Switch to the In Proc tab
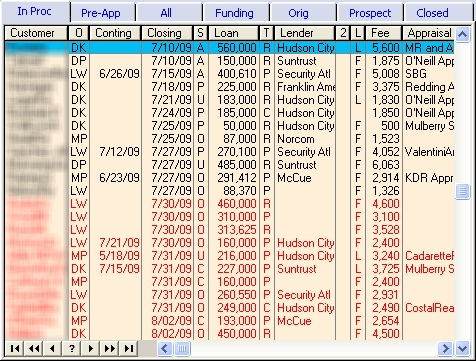Image resolution: width=476 pixels, height=361 pixels. [x=34, y=11]
